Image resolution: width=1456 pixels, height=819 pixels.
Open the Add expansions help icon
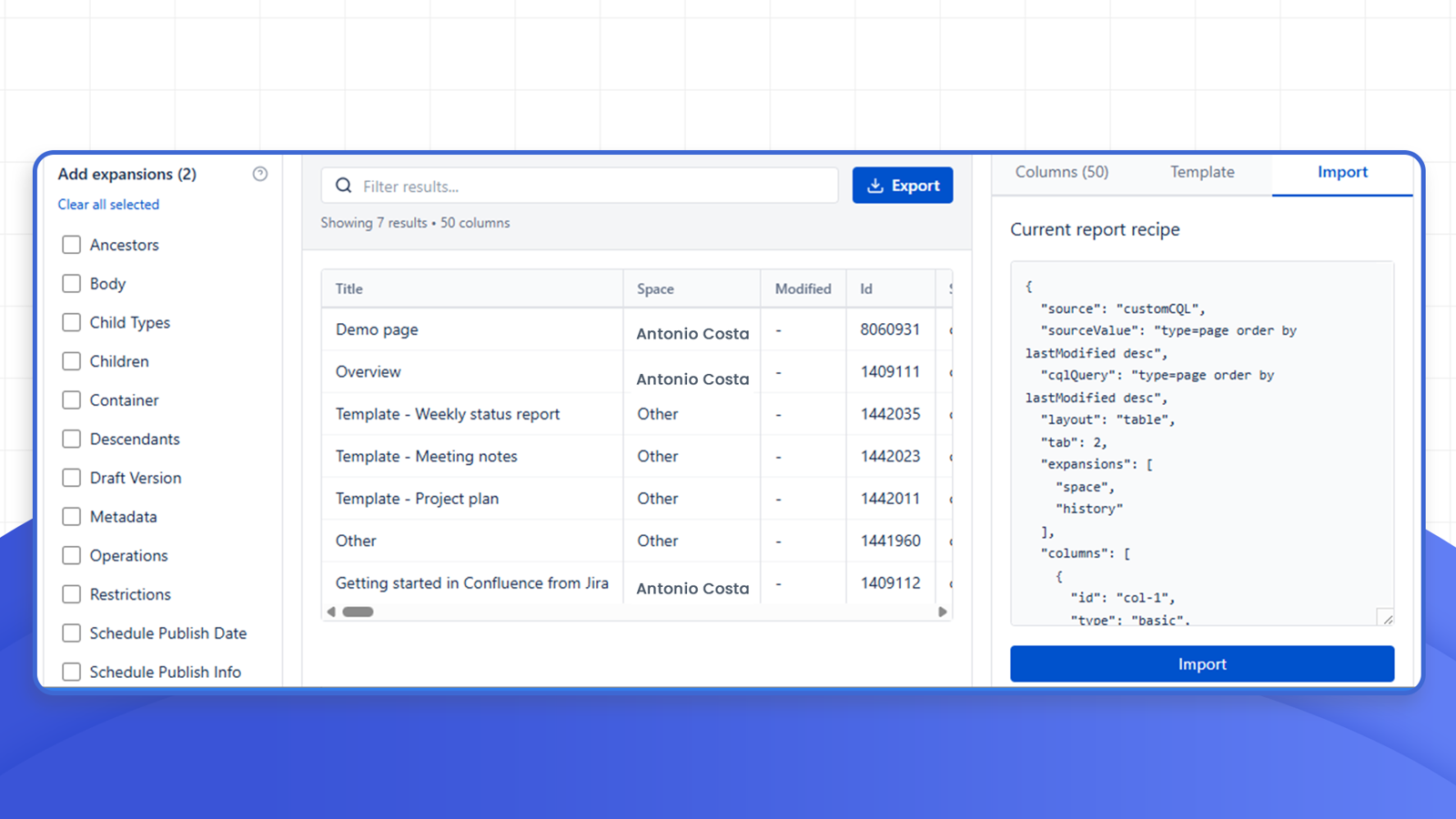[260, 174]
